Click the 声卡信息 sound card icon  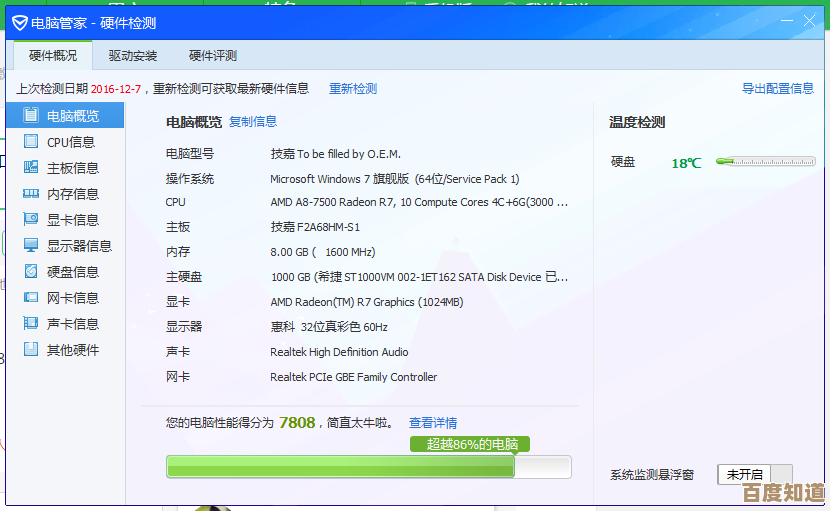31,323
